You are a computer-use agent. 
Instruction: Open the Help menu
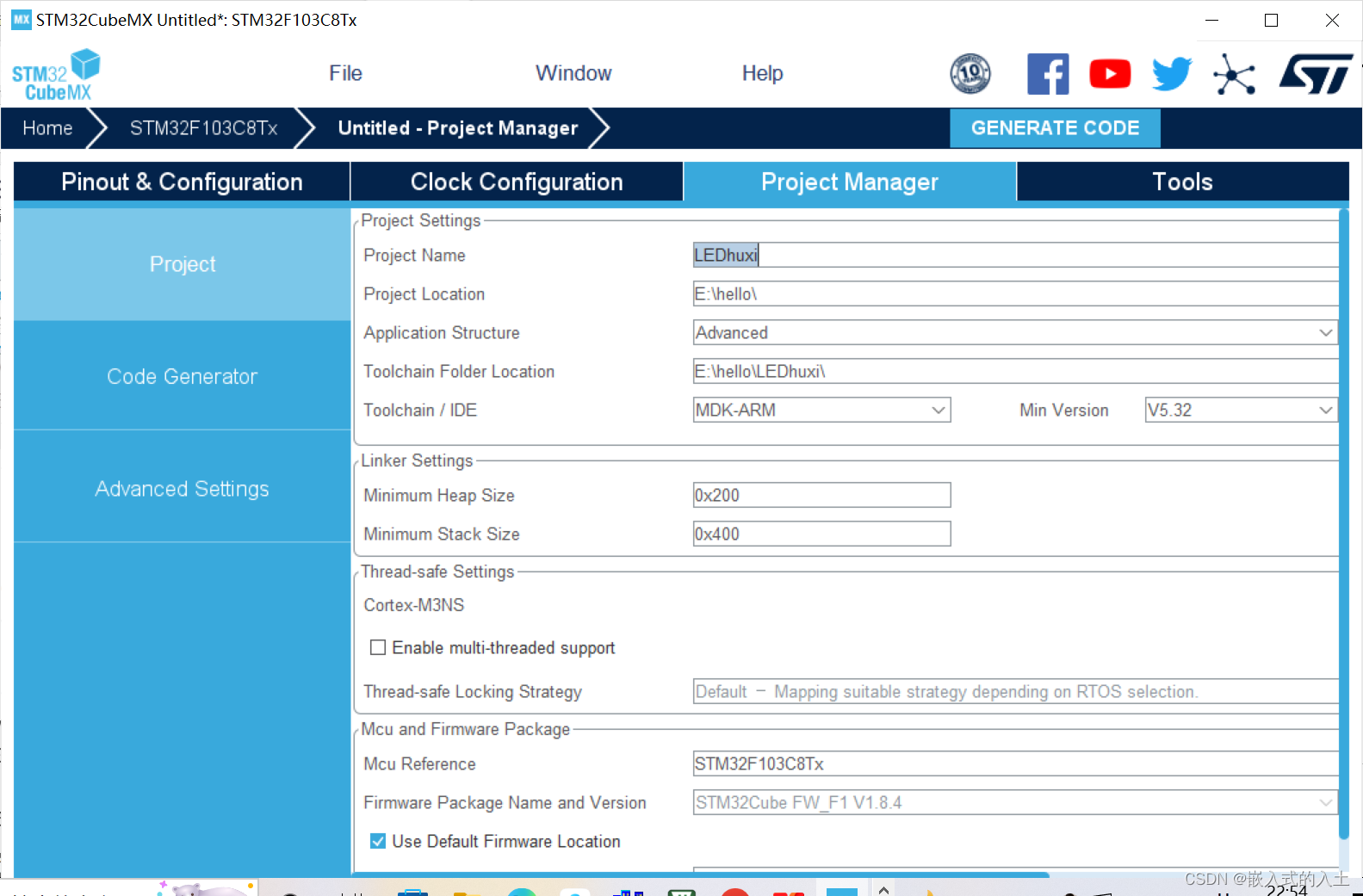[762, 73]
